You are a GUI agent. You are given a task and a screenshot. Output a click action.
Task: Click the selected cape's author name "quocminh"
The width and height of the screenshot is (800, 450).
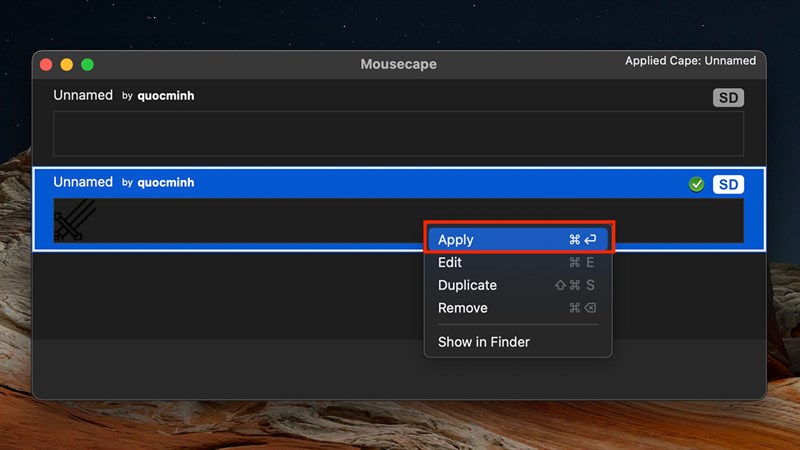pyautogui.click(x=166, y=183)
